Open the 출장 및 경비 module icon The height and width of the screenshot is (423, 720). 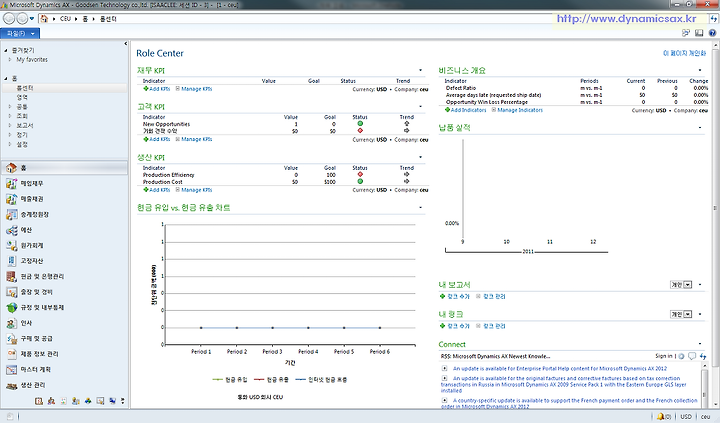(x=11, y=292)
